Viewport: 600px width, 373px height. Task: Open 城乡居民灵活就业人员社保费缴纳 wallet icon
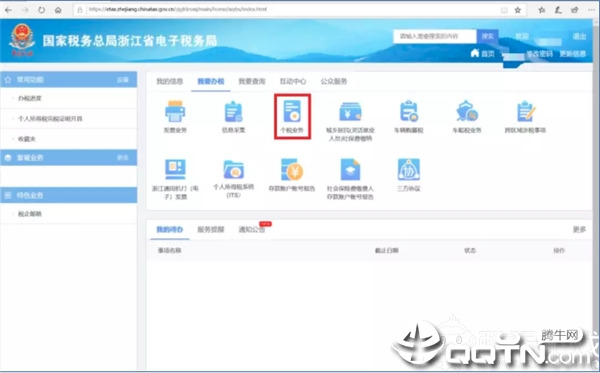click(x=350, y=111)
